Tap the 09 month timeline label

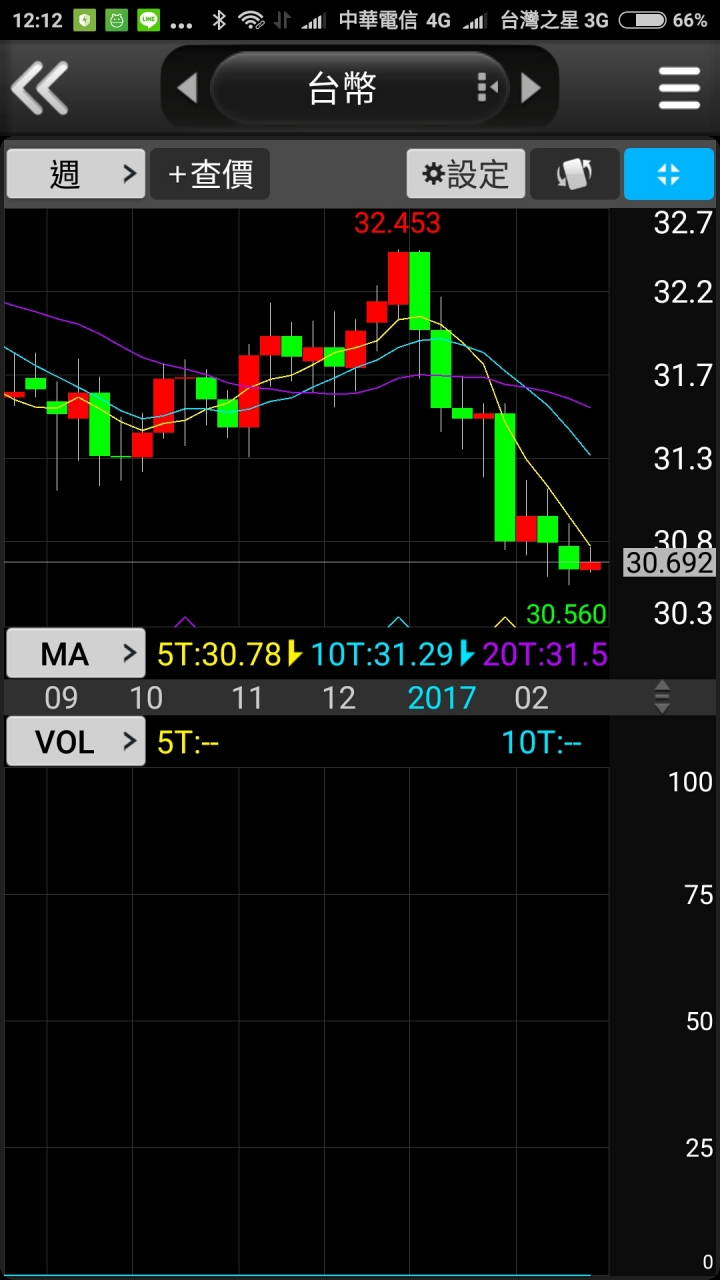point(62,698)
